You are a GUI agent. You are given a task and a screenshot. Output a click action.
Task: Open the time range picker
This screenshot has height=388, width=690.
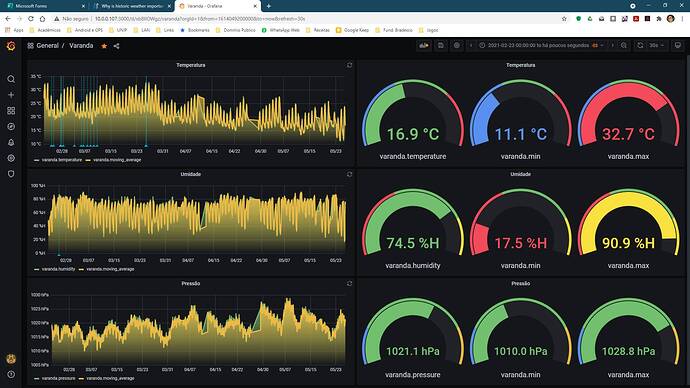pyautogui.click(x=541, y=45)
